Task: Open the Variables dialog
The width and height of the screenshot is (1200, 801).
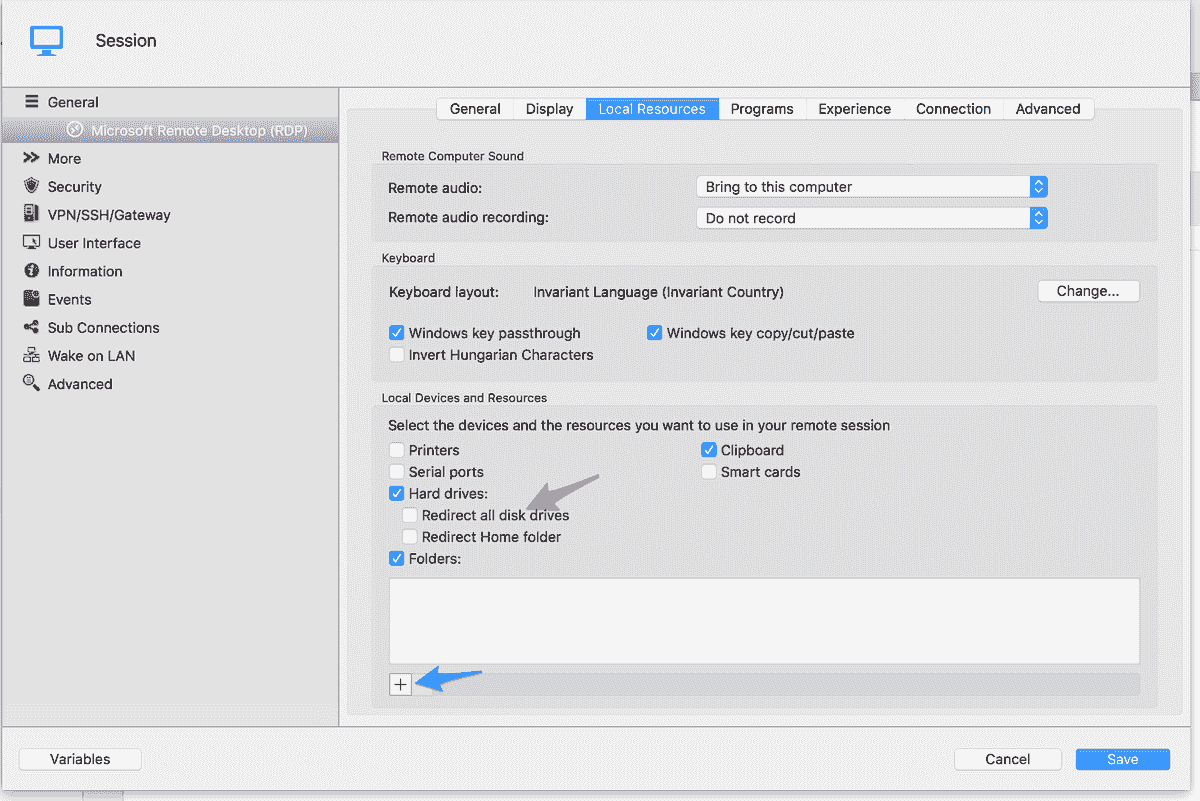Action: 79,758
